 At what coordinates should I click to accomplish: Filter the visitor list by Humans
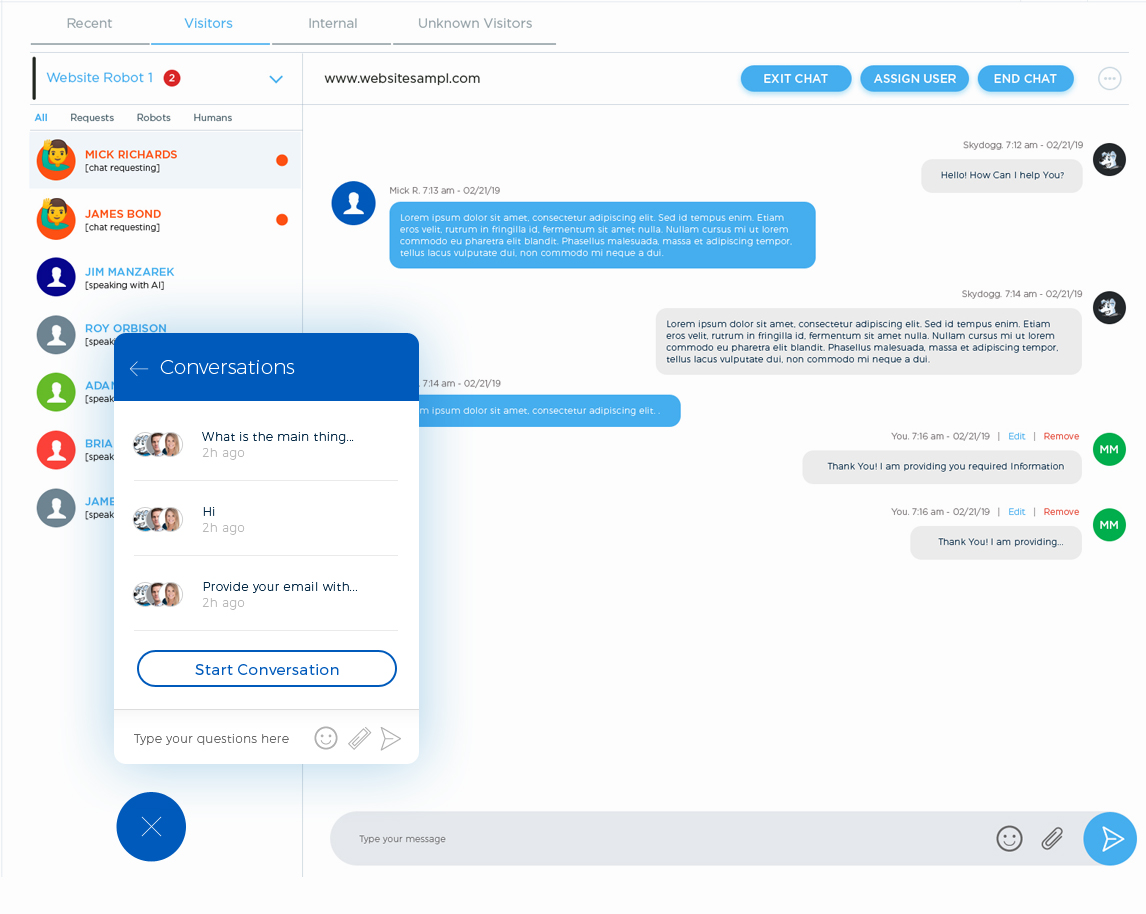(213, 118)
